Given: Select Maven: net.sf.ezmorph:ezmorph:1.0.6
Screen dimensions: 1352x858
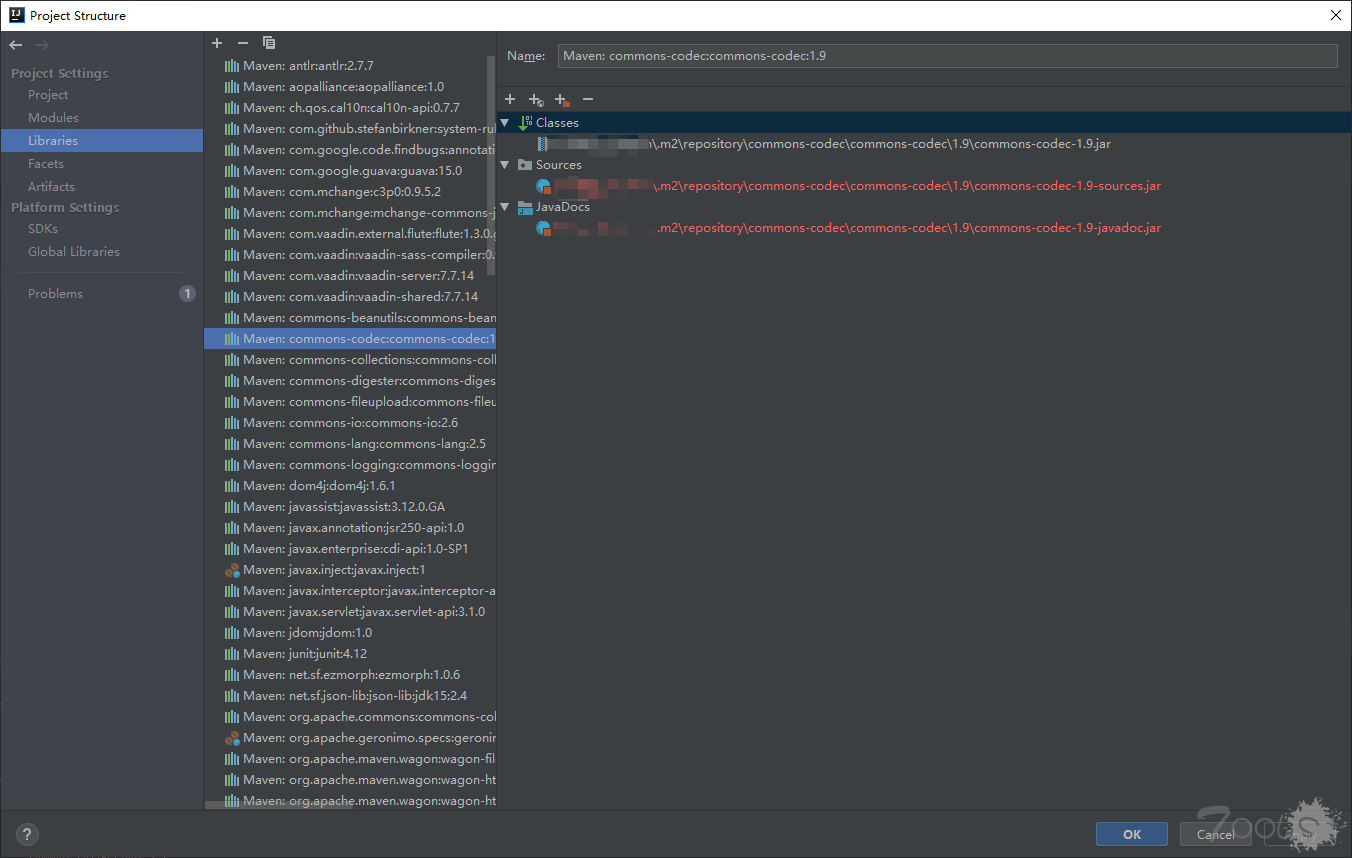Looking at the screenshot, I should 350,675.
